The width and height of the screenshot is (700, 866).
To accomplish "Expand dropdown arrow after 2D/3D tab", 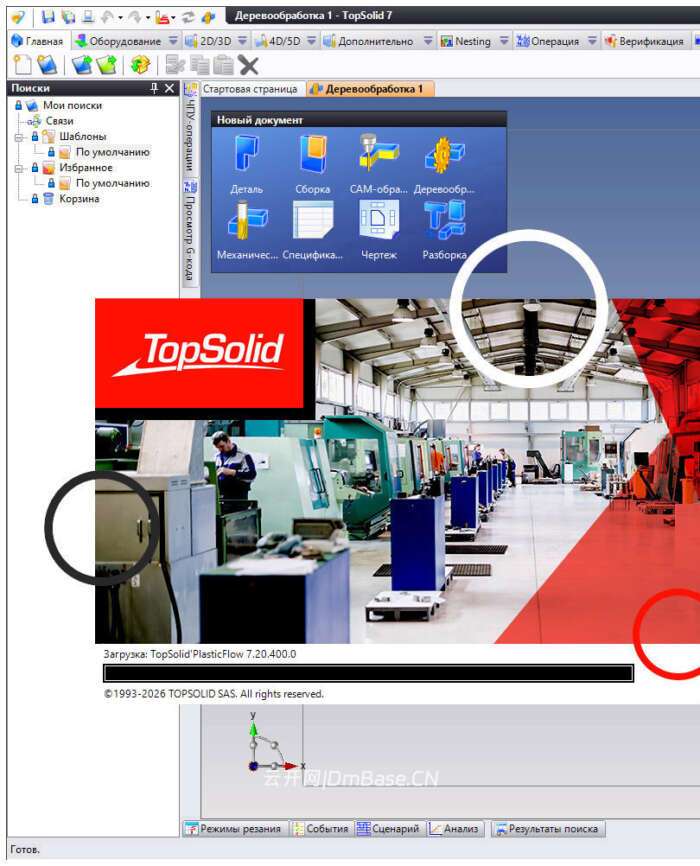I will (242, 41).
